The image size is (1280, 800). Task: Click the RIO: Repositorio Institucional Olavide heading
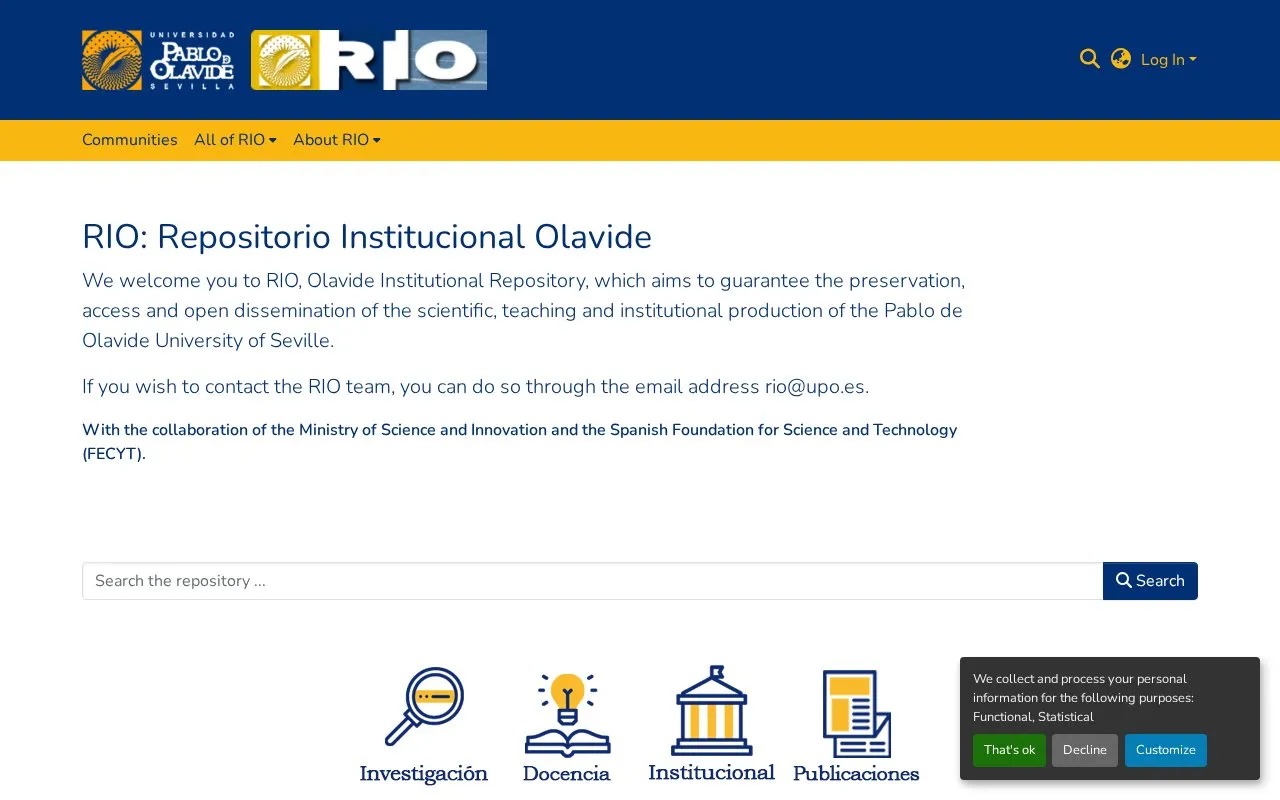(367, 237)
